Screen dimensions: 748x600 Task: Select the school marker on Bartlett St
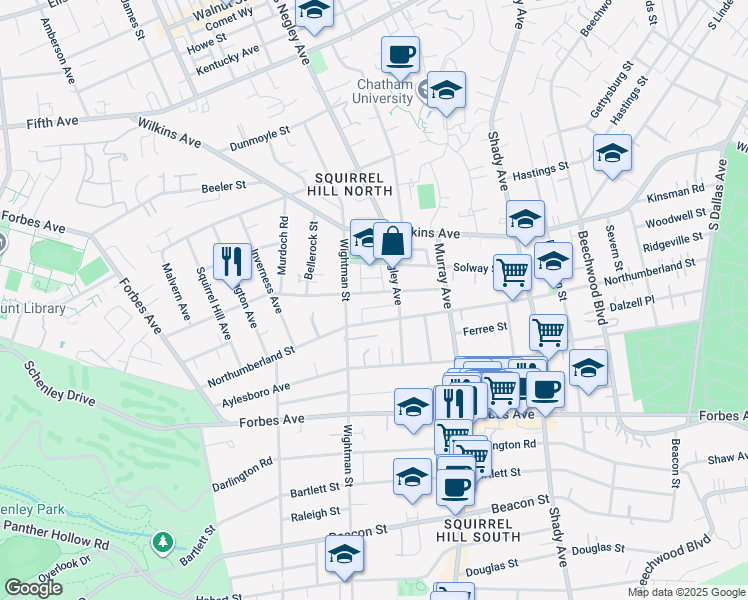point(412,481)
